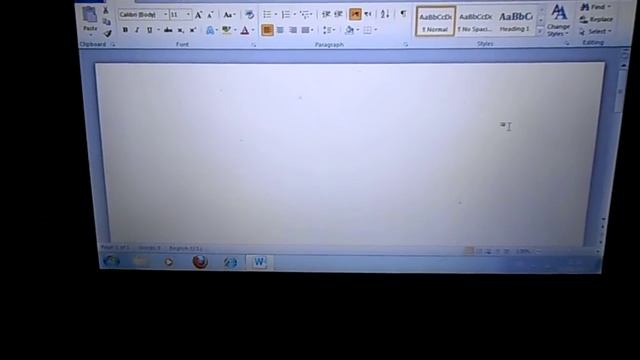Click Decrease Indent icon

point(326,15)
